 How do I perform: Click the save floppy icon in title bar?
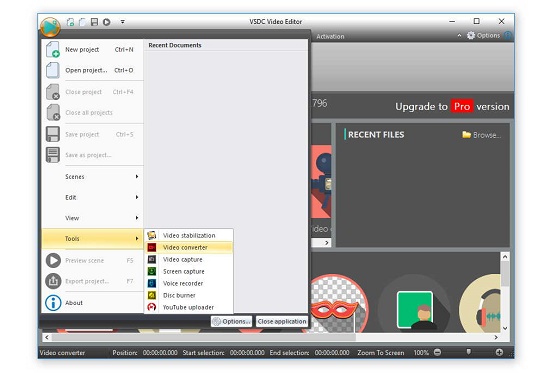click(94, 22)
